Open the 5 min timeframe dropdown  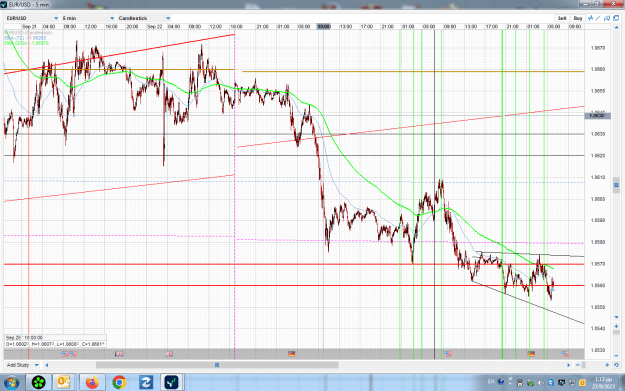pyautogui.click(x=88, y=18)
